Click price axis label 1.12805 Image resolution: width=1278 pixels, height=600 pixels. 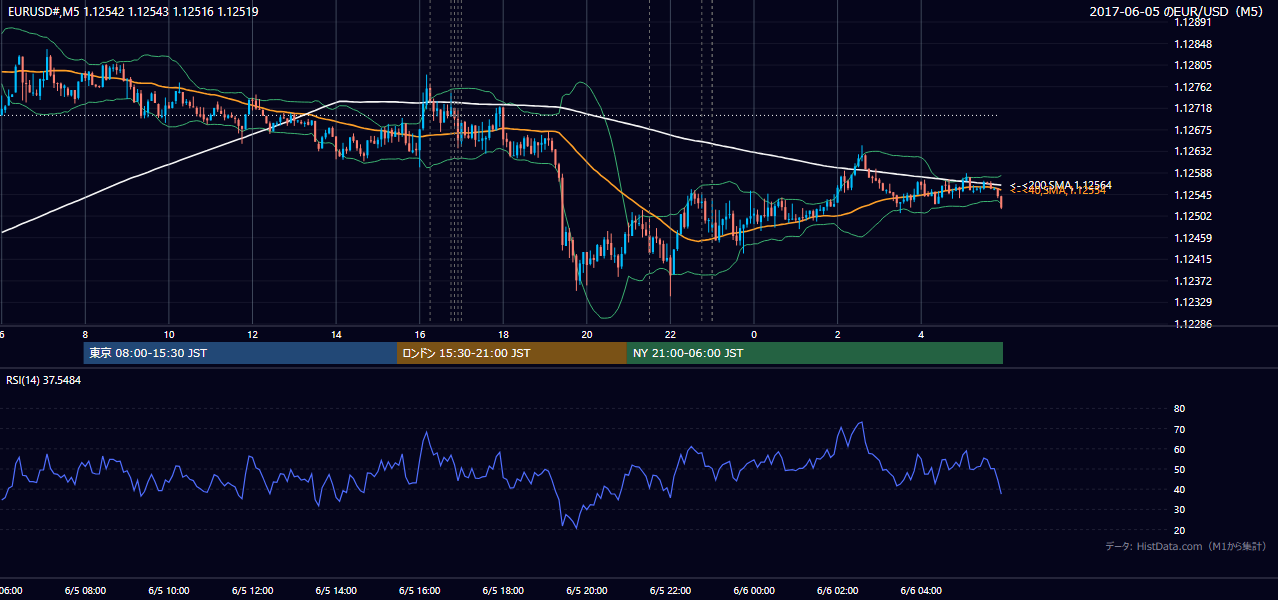1193,65
